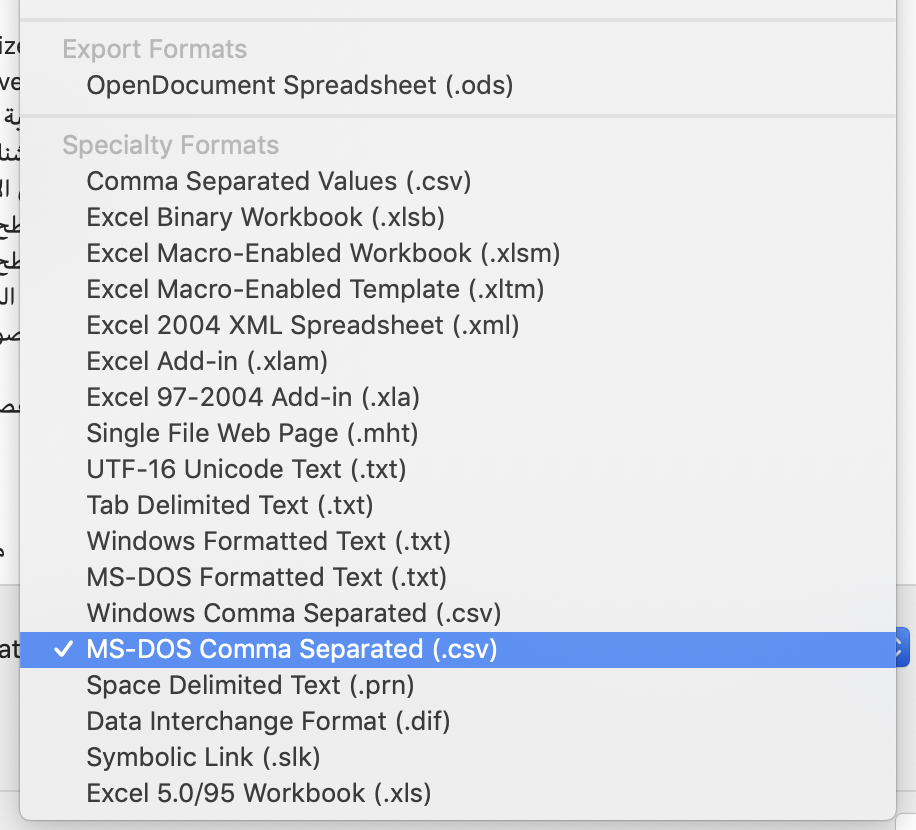Choose Data Interchange Format (.dif)
The height and width of the screenshot is (830, 916).
tap(268, 721)
